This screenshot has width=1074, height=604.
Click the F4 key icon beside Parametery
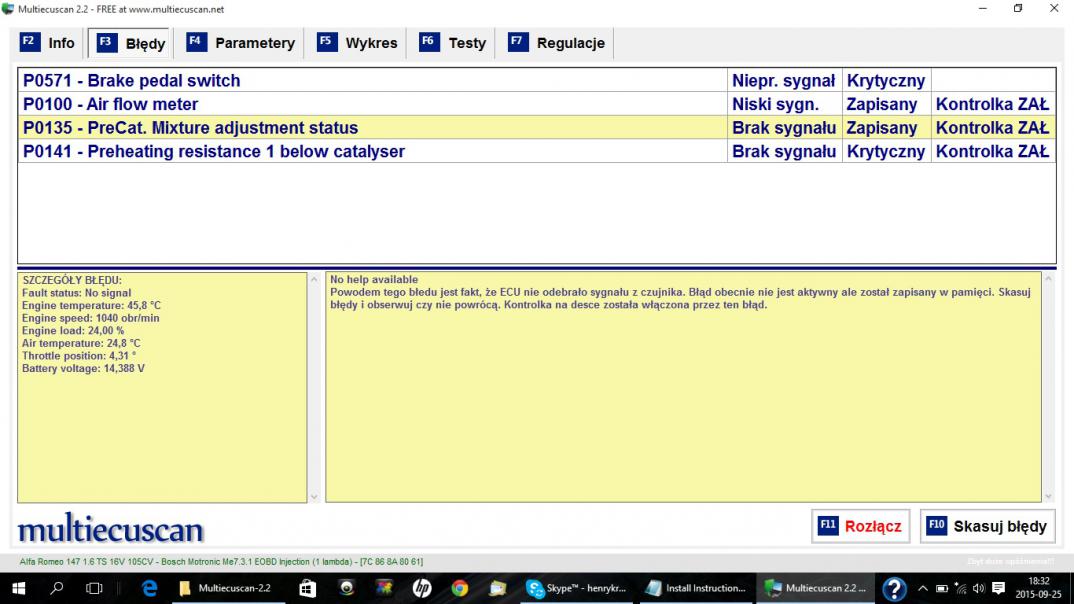click(x=196, y=42)
